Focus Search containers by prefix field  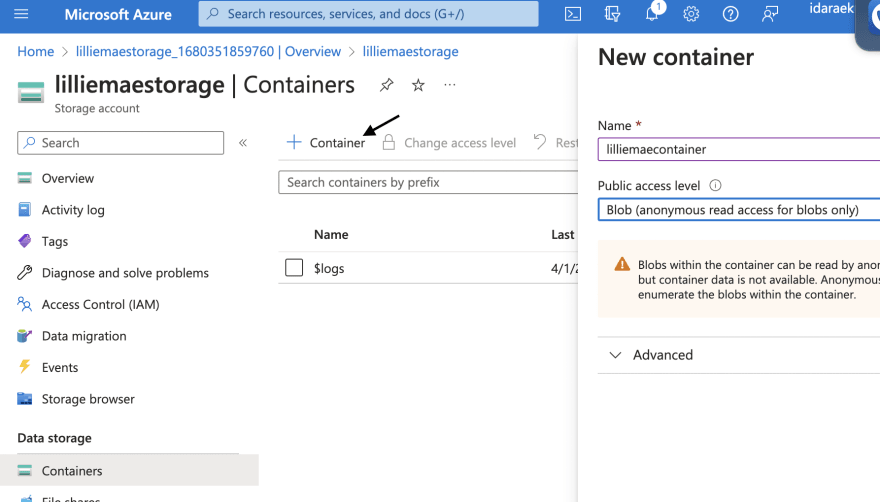coord(428,182)
